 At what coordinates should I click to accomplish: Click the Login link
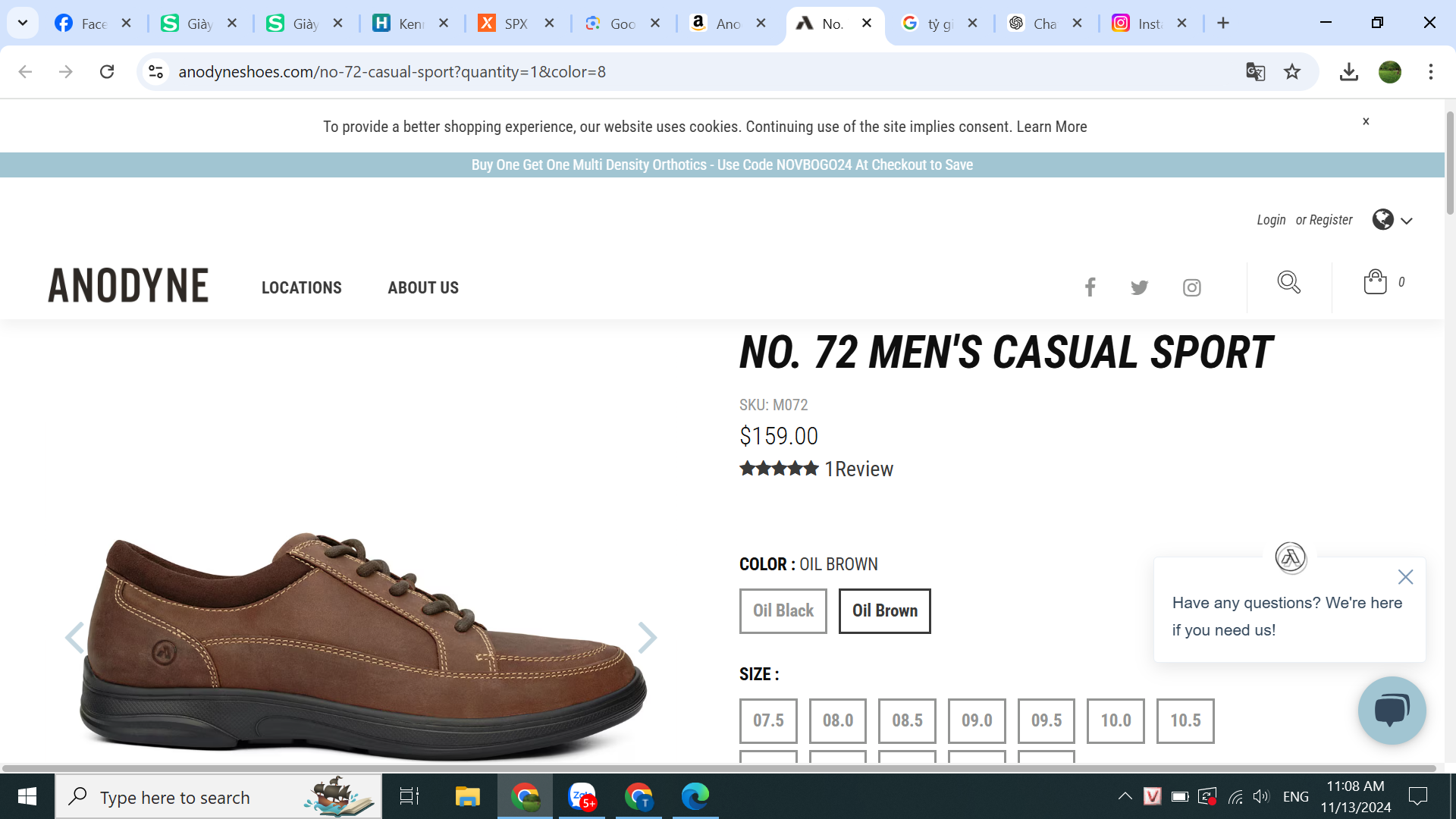click(1271, 220)
